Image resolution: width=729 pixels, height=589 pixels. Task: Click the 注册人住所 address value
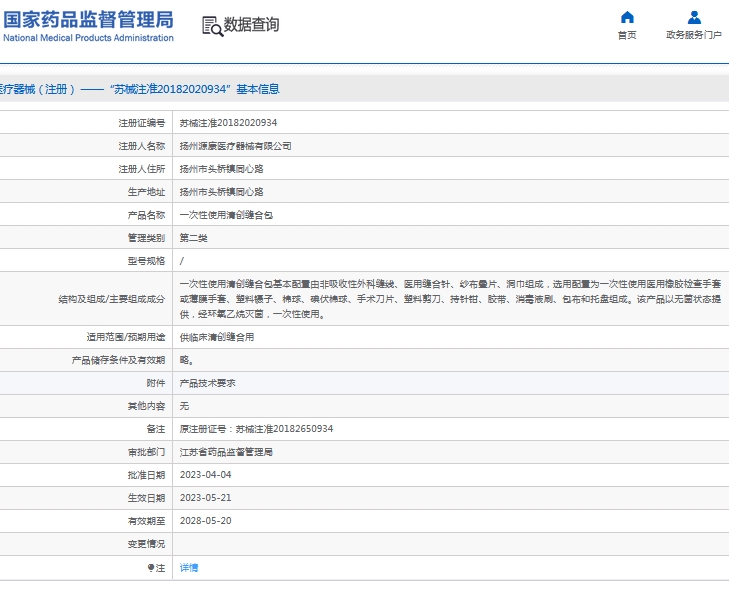click(221, 169)
